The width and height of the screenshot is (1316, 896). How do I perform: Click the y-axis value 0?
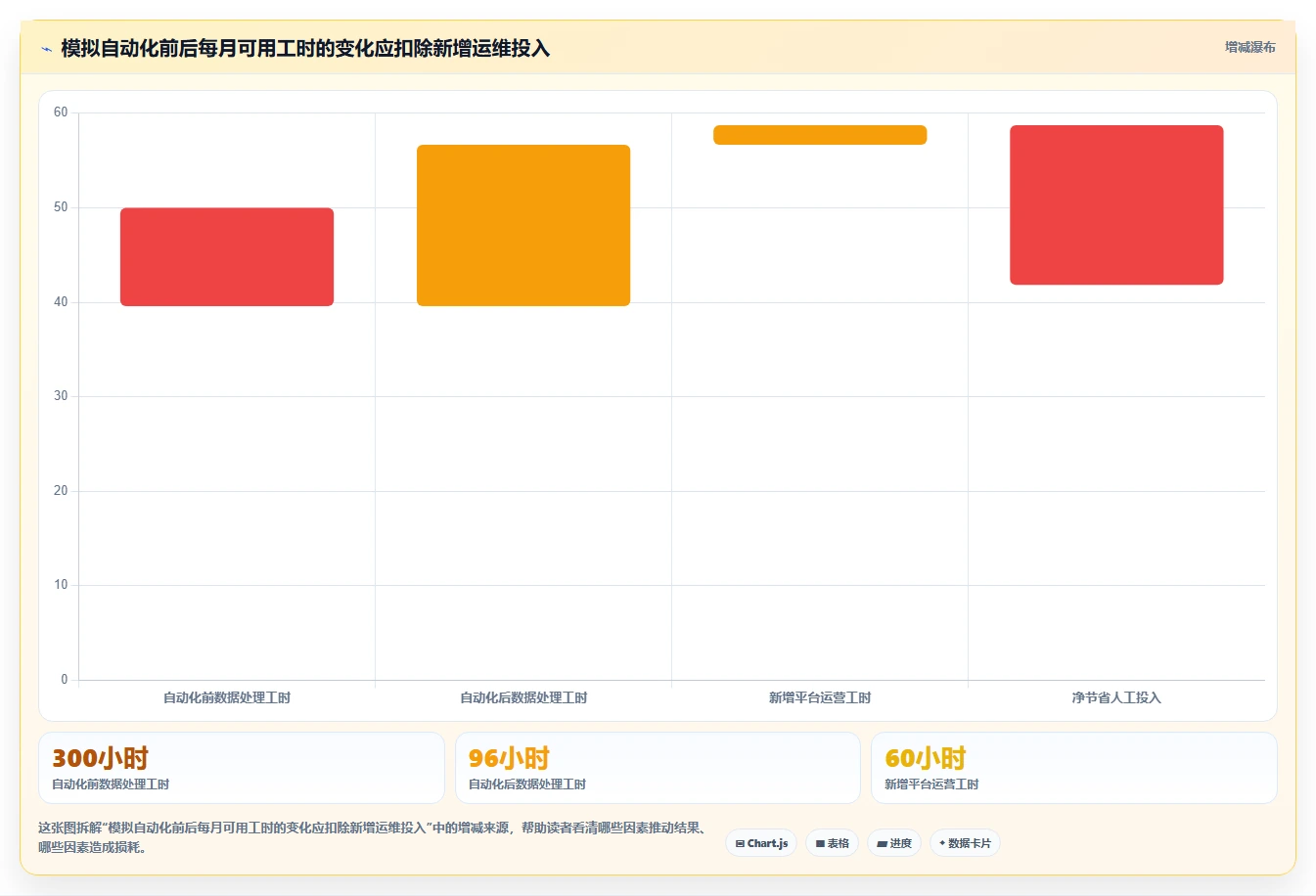[x=65, y=680]
